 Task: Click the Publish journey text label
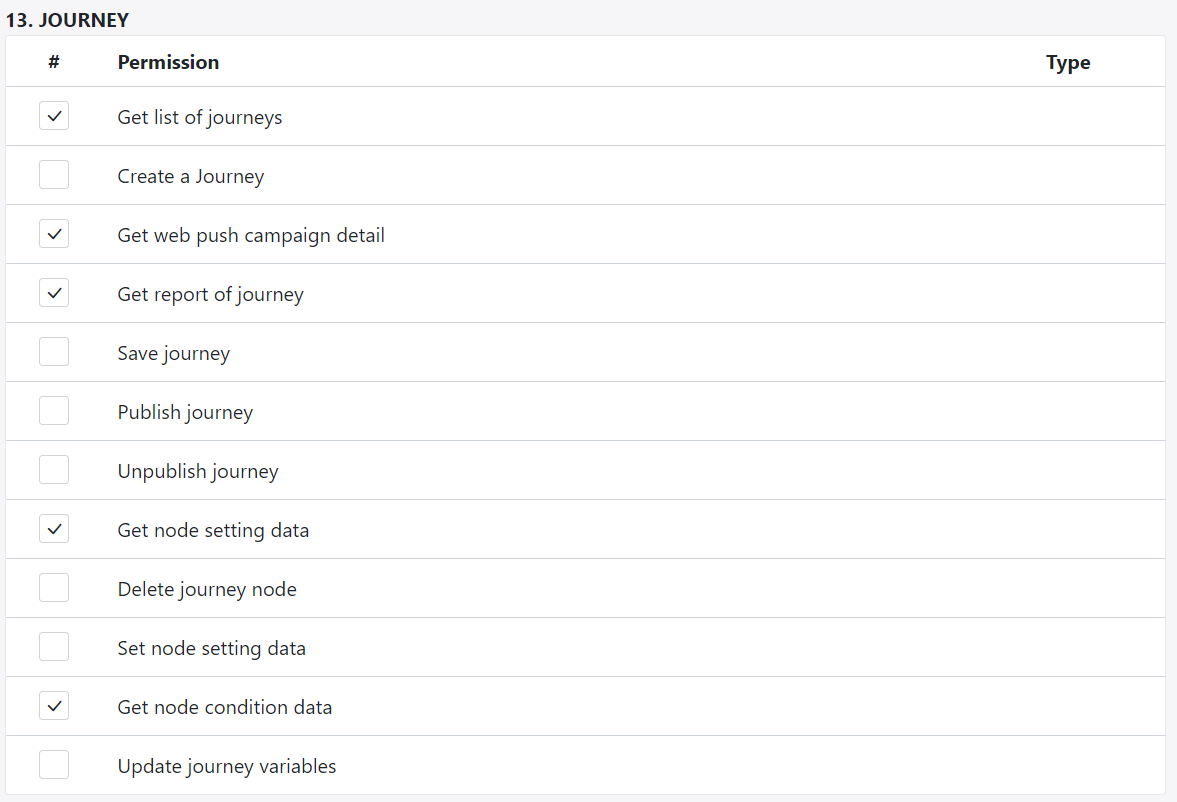[x=185, y=411]
